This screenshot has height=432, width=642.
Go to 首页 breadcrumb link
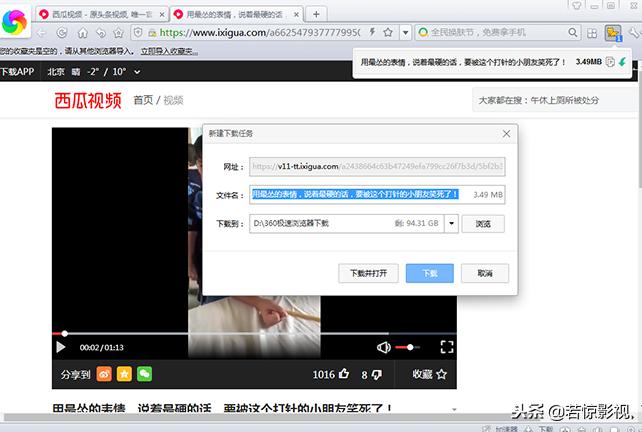(x=143, y=100)
